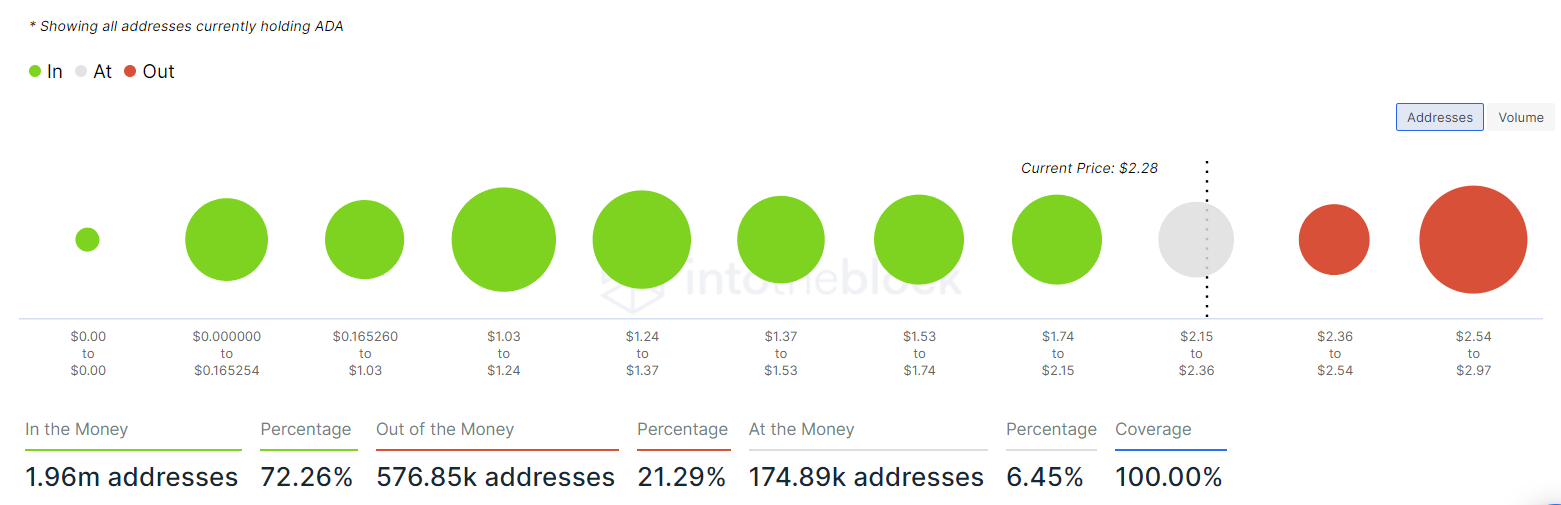Switch to the Volume view

(1521, 117)
